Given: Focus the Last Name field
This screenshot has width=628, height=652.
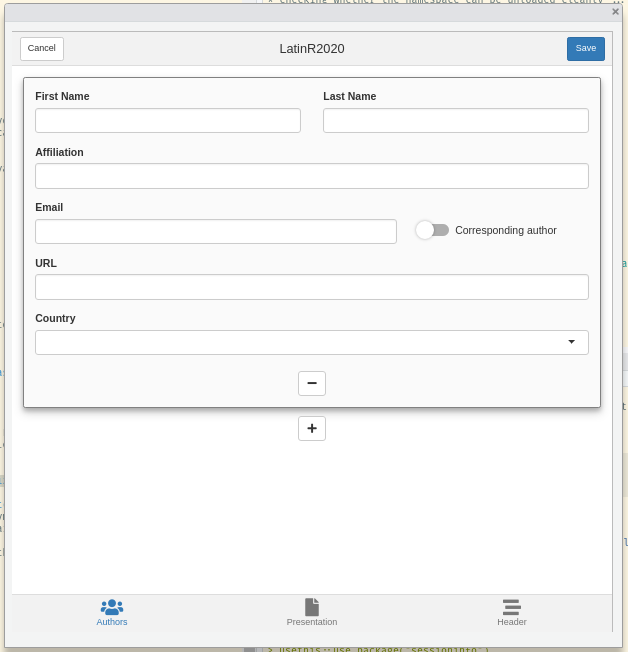Looking at the screenshot, I should pos(455,121).
